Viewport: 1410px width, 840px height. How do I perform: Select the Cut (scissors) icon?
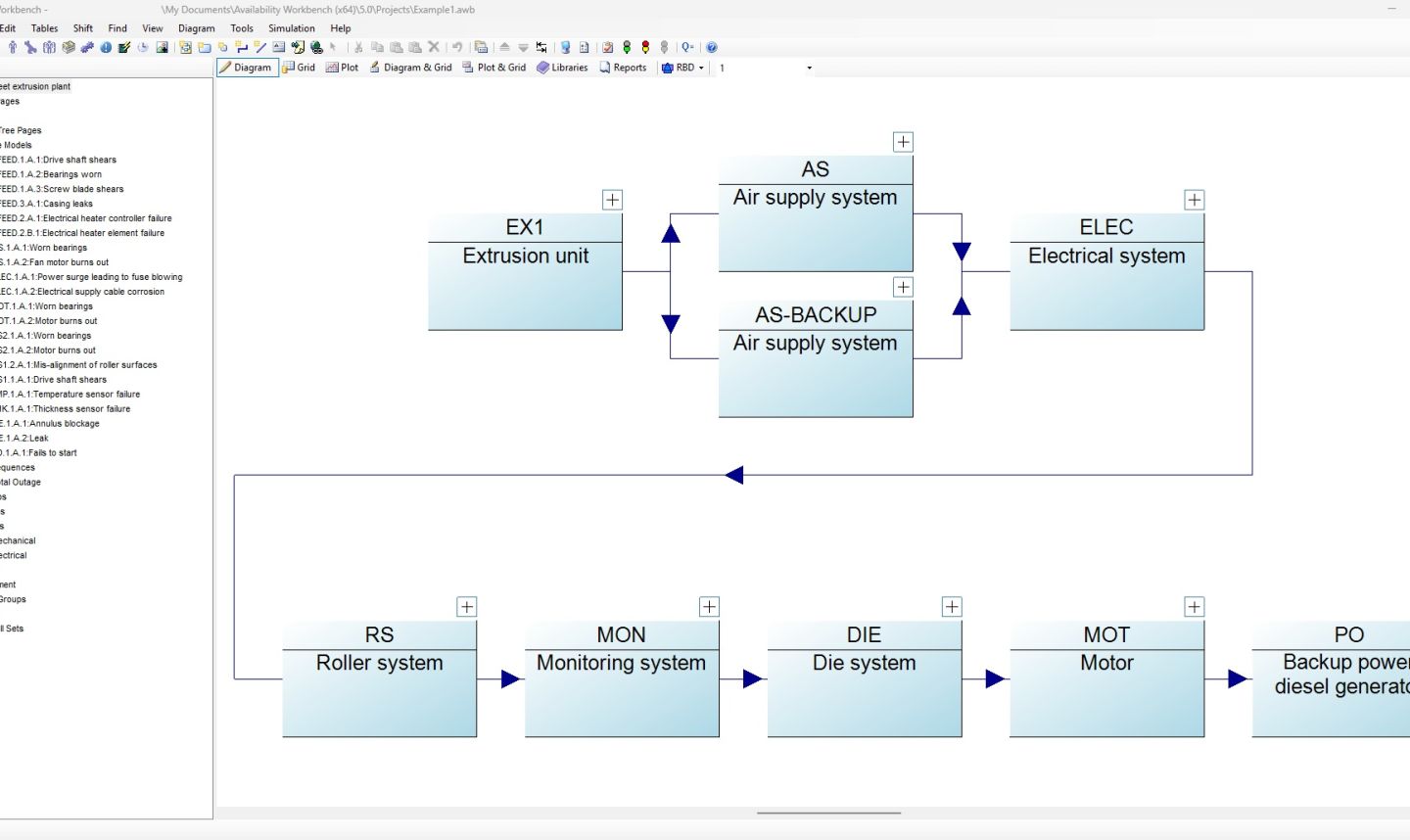click(x=358, y=47)
